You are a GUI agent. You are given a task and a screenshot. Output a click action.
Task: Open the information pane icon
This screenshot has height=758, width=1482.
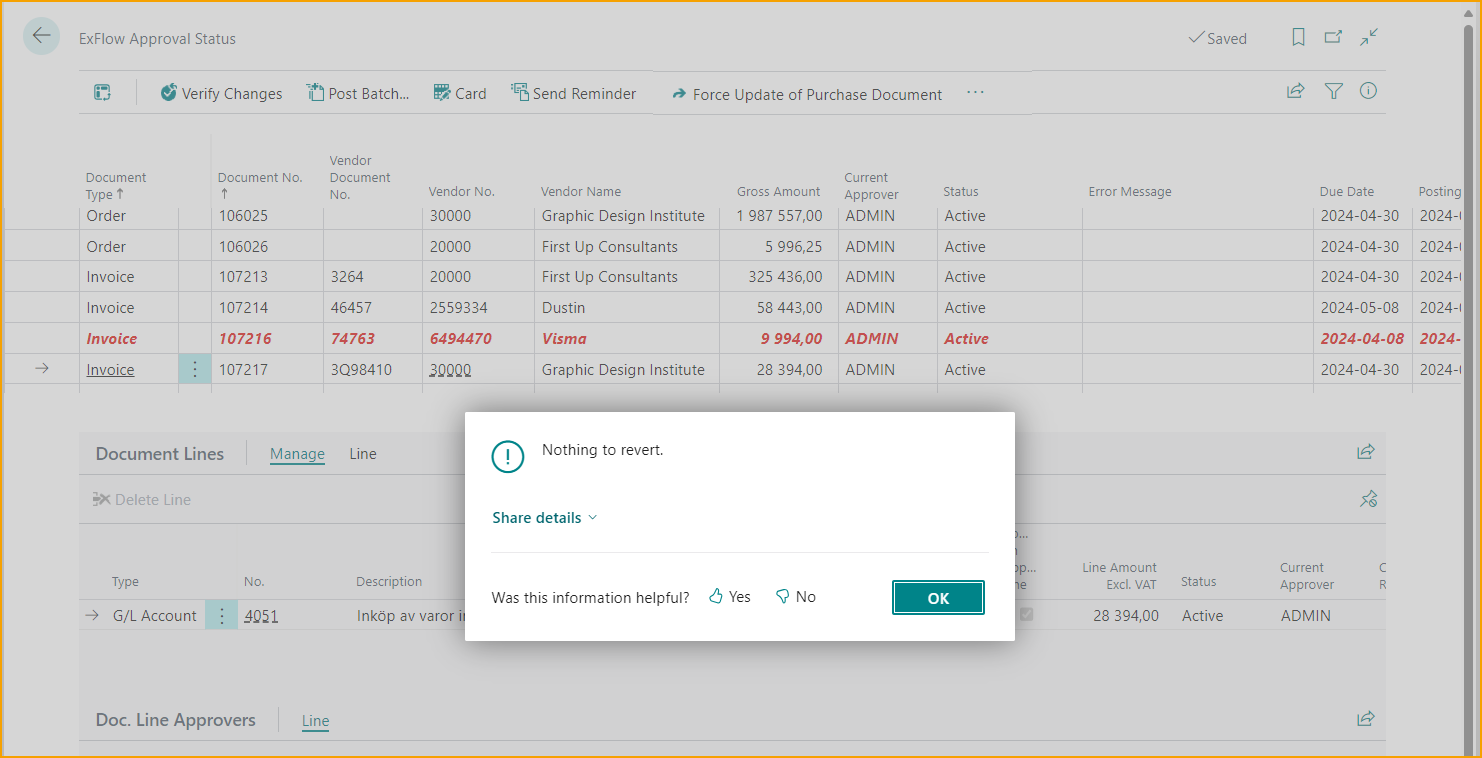pos(1368,91)
